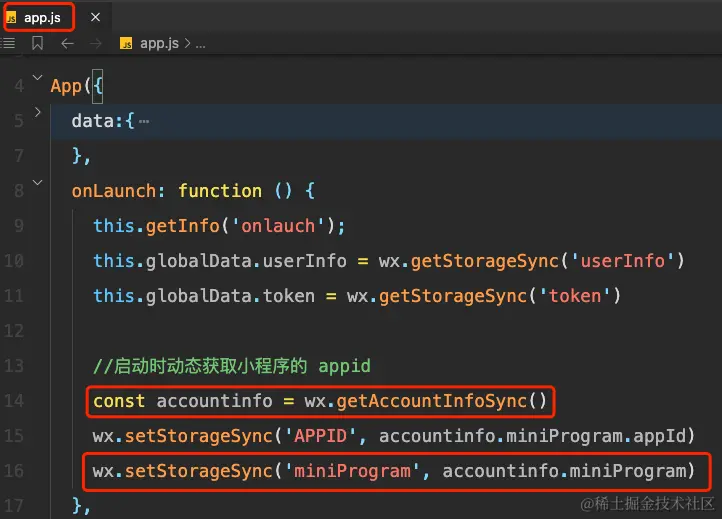Click the getStorageSync('userInfo') call
The width and height of the screenshot is (722, 519).
point(547,261)
